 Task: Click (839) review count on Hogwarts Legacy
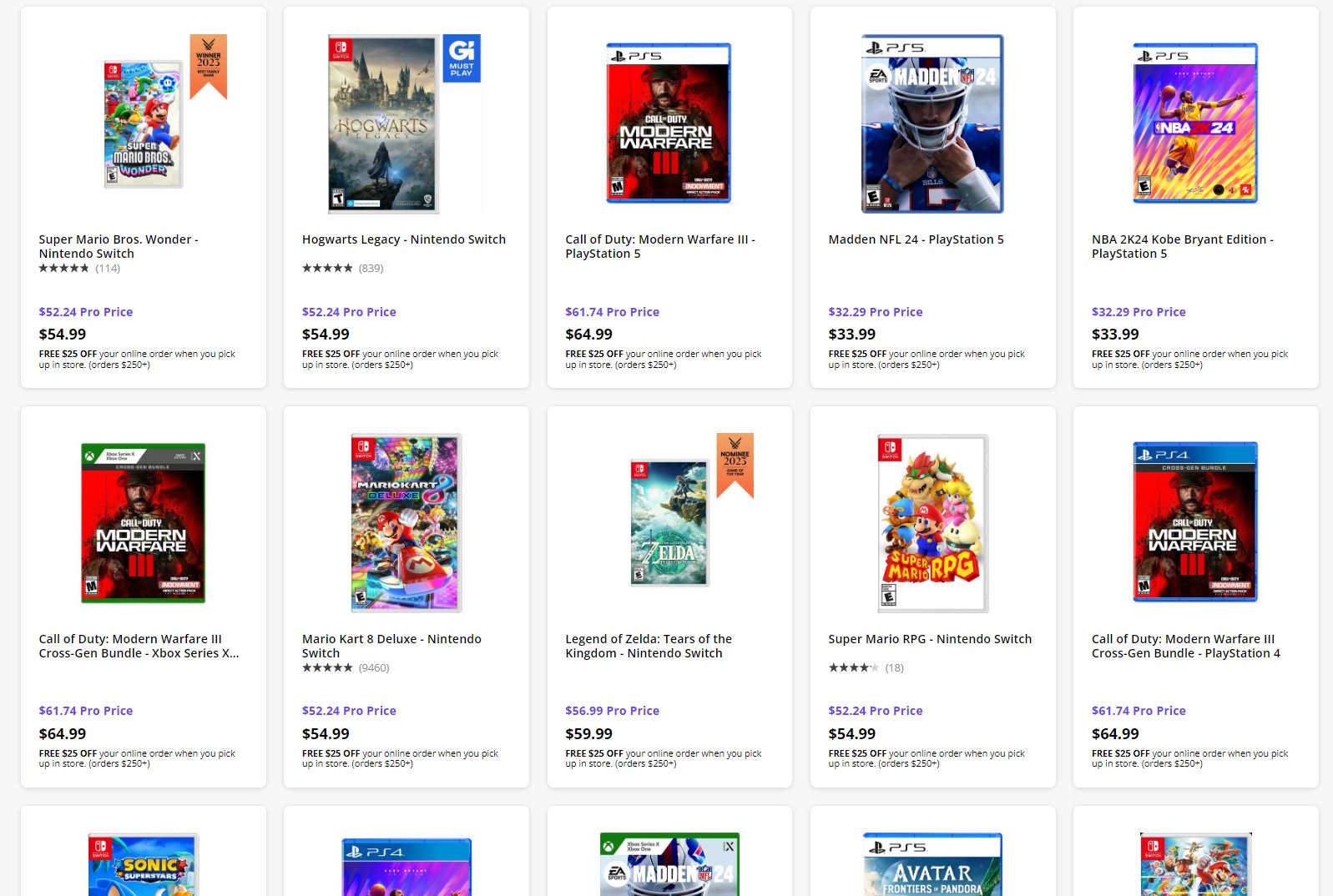[x=371, y=268]
